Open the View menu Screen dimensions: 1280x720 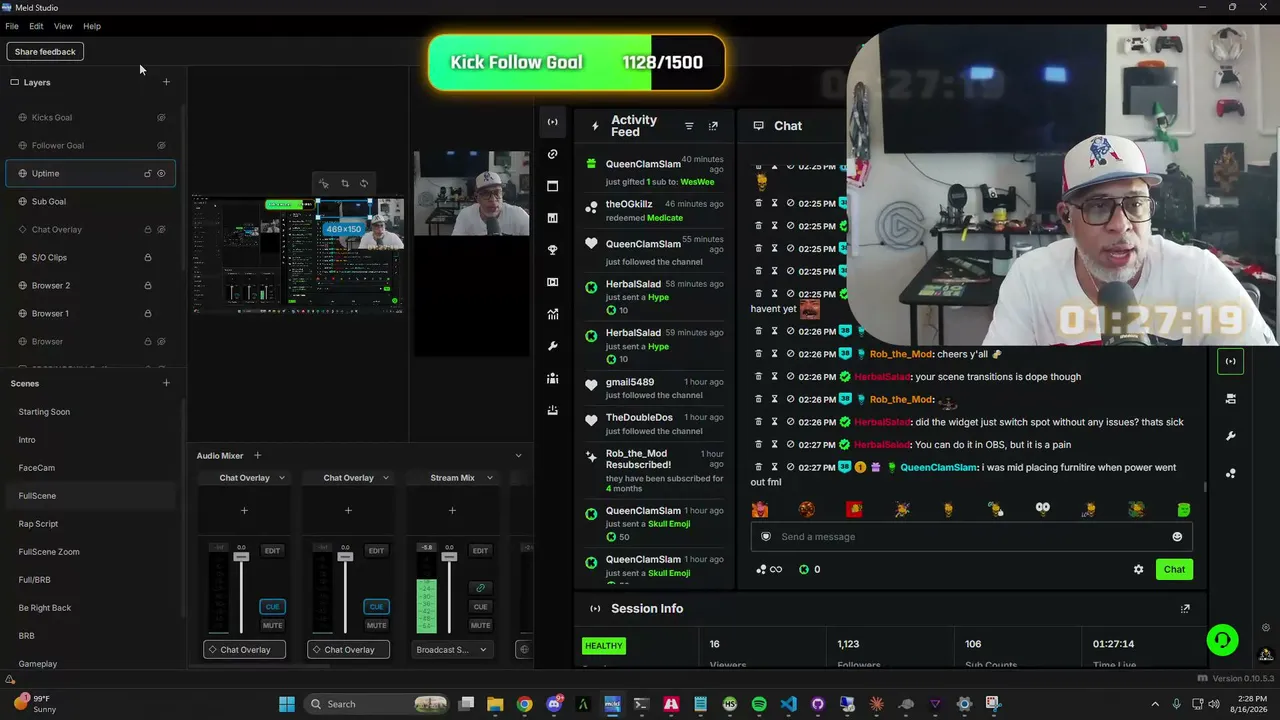pyautogui.click(x=63, y=26)
